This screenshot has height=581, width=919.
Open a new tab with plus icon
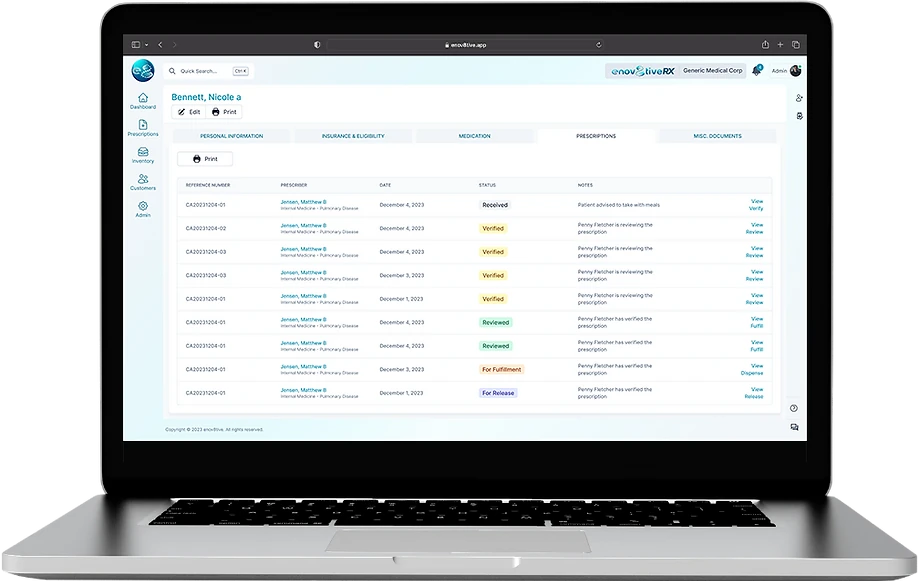[x=780, y=45]
